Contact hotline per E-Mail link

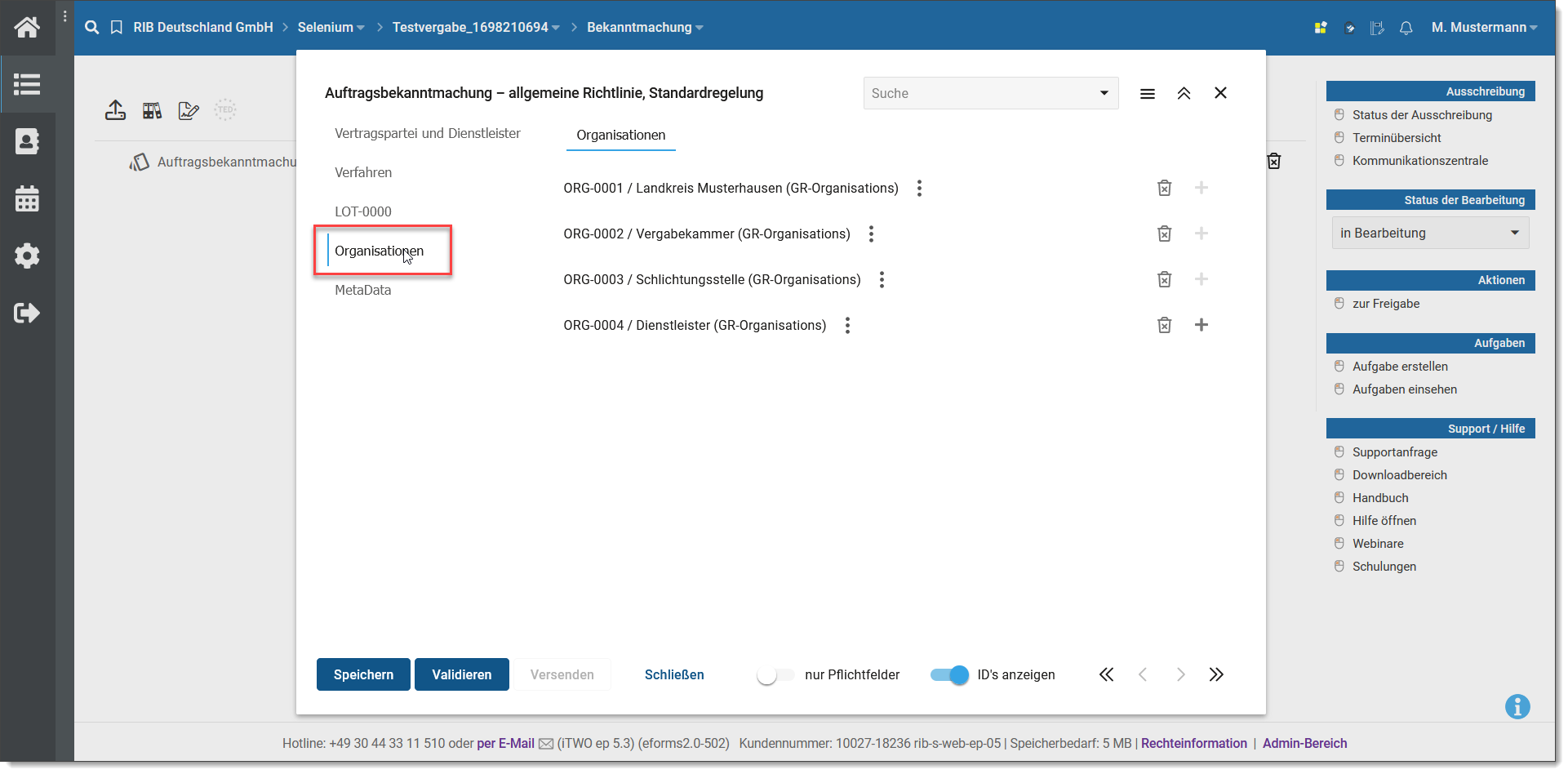coord(505,743)
